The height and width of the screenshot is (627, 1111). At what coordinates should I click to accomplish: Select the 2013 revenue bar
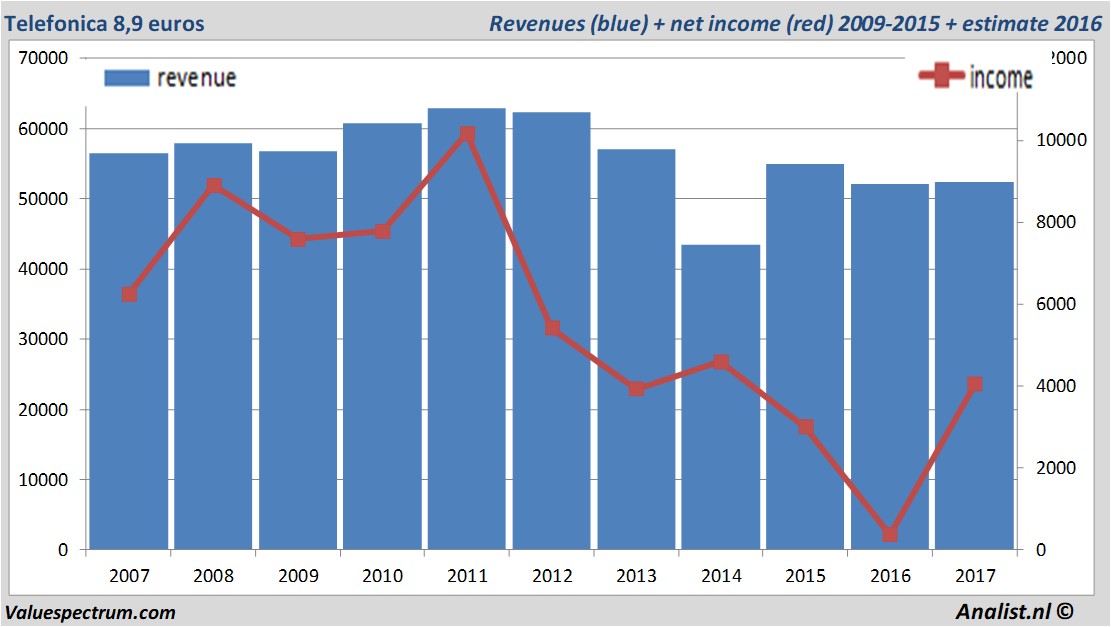636,349
